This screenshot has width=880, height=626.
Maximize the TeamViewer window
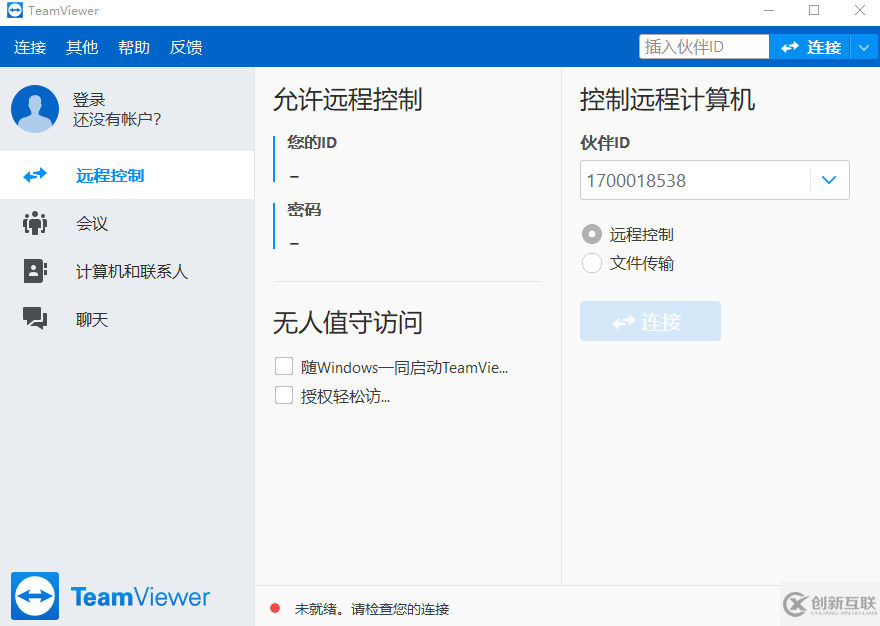tap(814, 11)
